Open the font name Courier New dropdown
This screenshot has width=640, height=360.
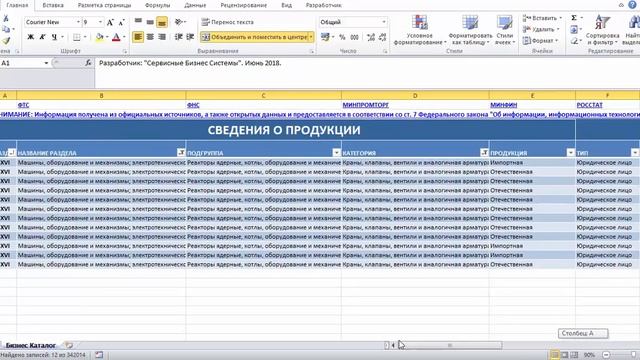(78, 22)
